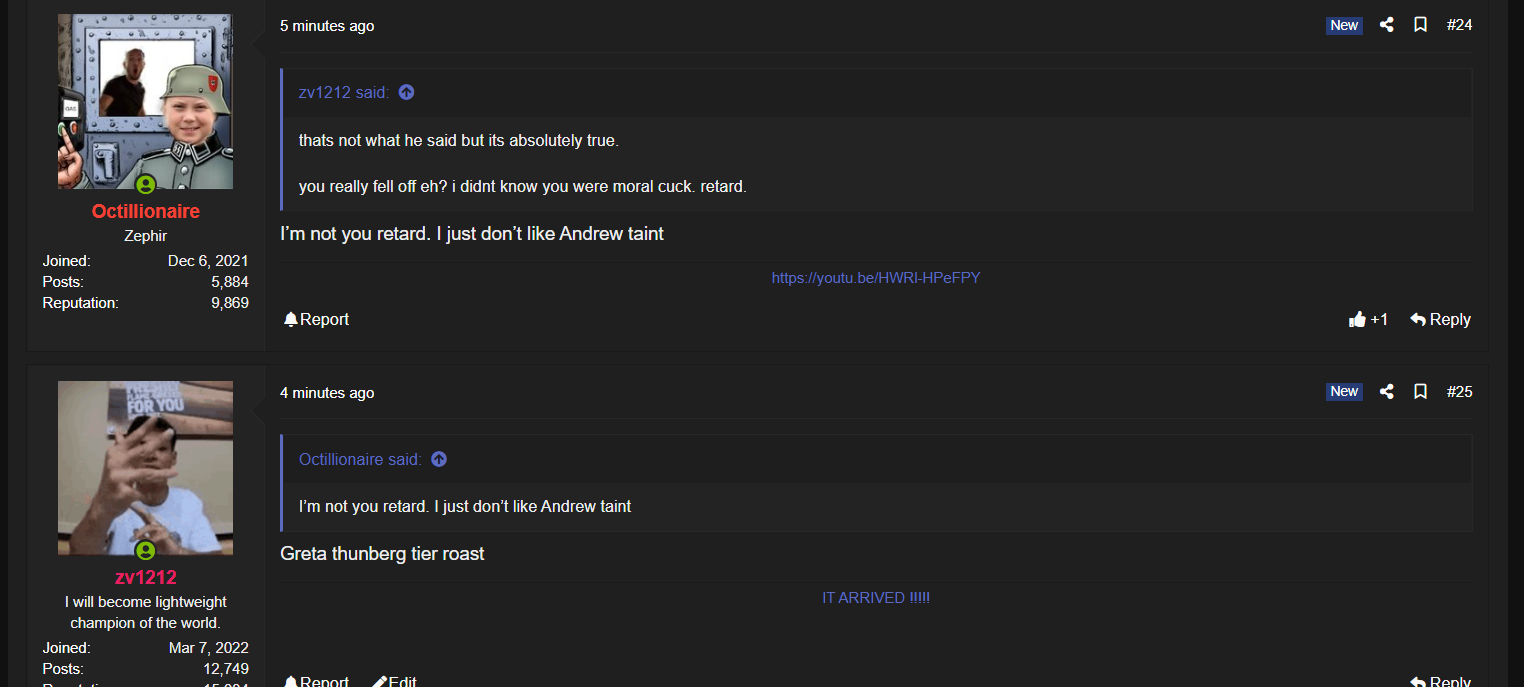View Octillionaire's avatar image
This screenshot has height=687, width=1524.
[145, 101]
